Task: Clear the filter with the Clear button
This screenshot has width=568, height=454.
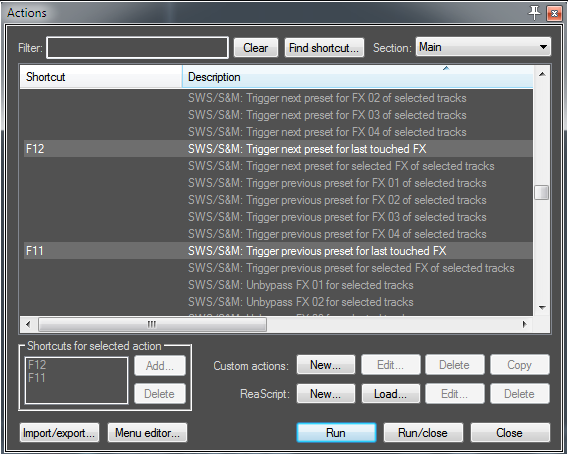Action: tap(256, 48)
